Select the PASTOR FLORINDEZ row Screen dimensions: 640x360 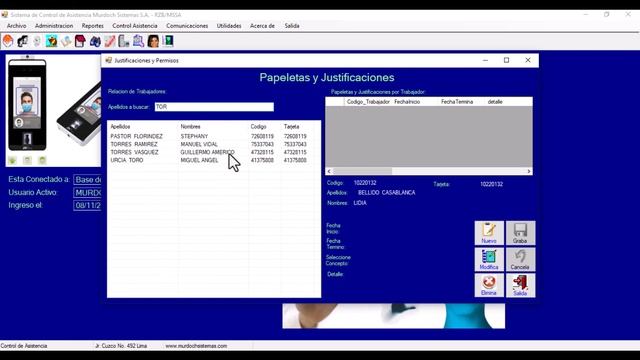213,136
